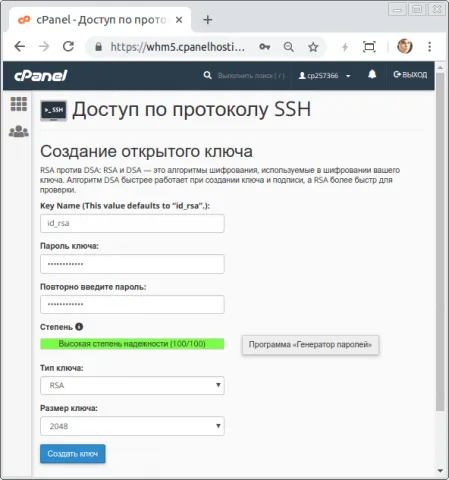Close the cPanel browser tab
This screenshot has width=449, height=480.
pyautogui.click(x=179, y=20)
